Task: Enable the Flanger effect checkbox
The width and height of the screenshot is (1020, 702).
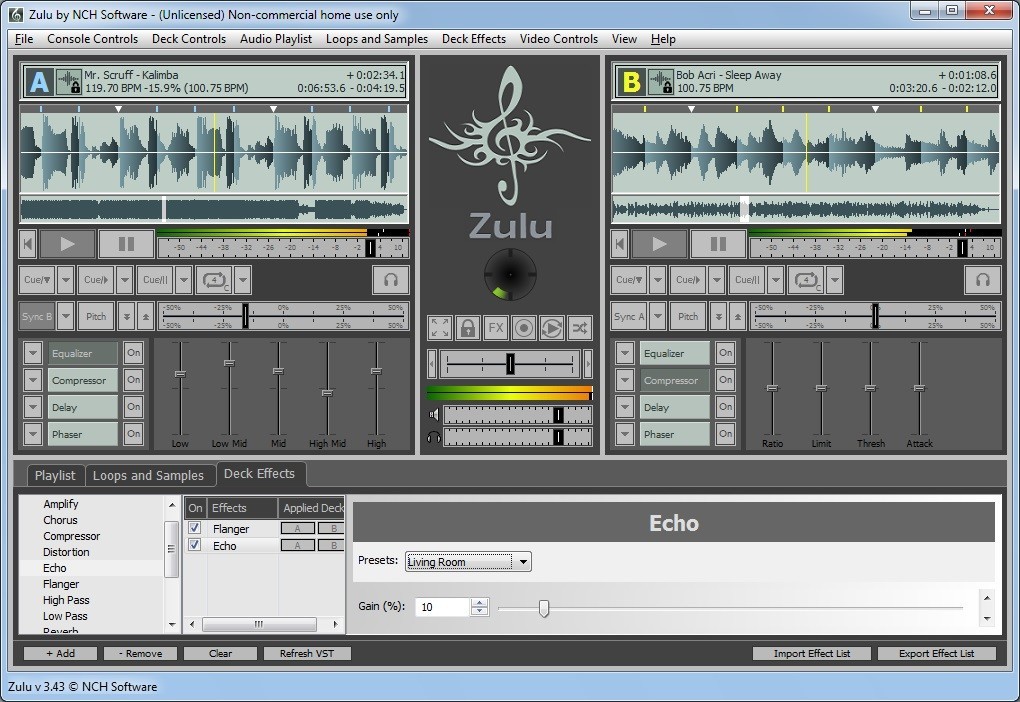Action: (x=195, y=528)
